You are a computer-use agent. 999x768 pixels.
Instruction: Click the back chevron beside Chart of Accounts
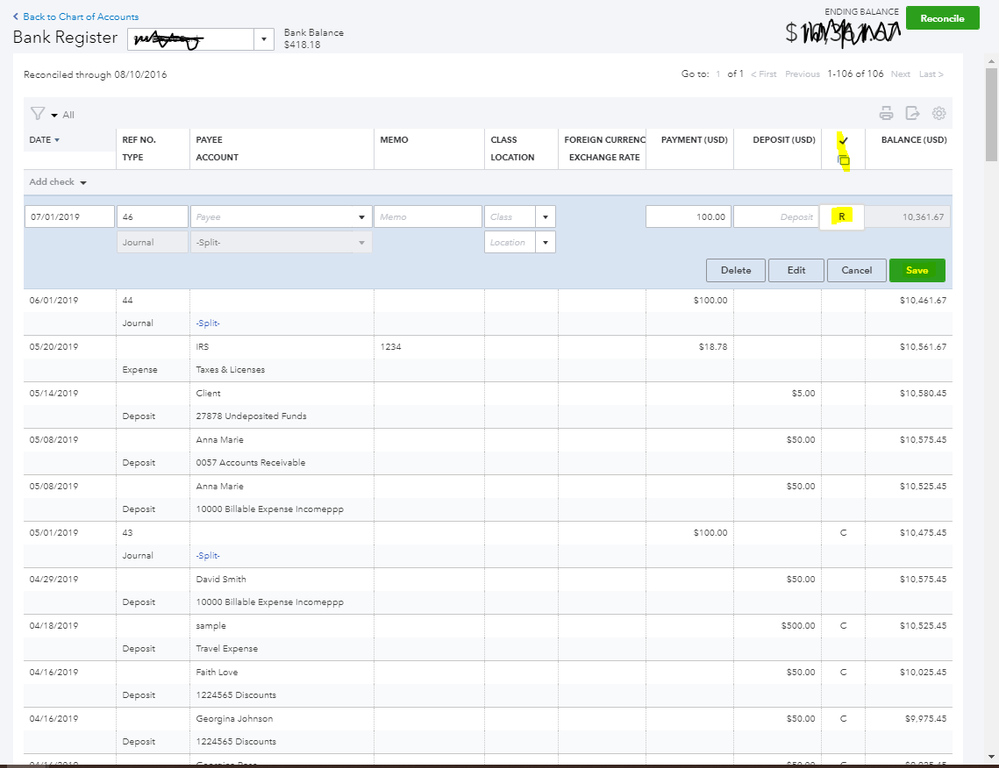16,17
